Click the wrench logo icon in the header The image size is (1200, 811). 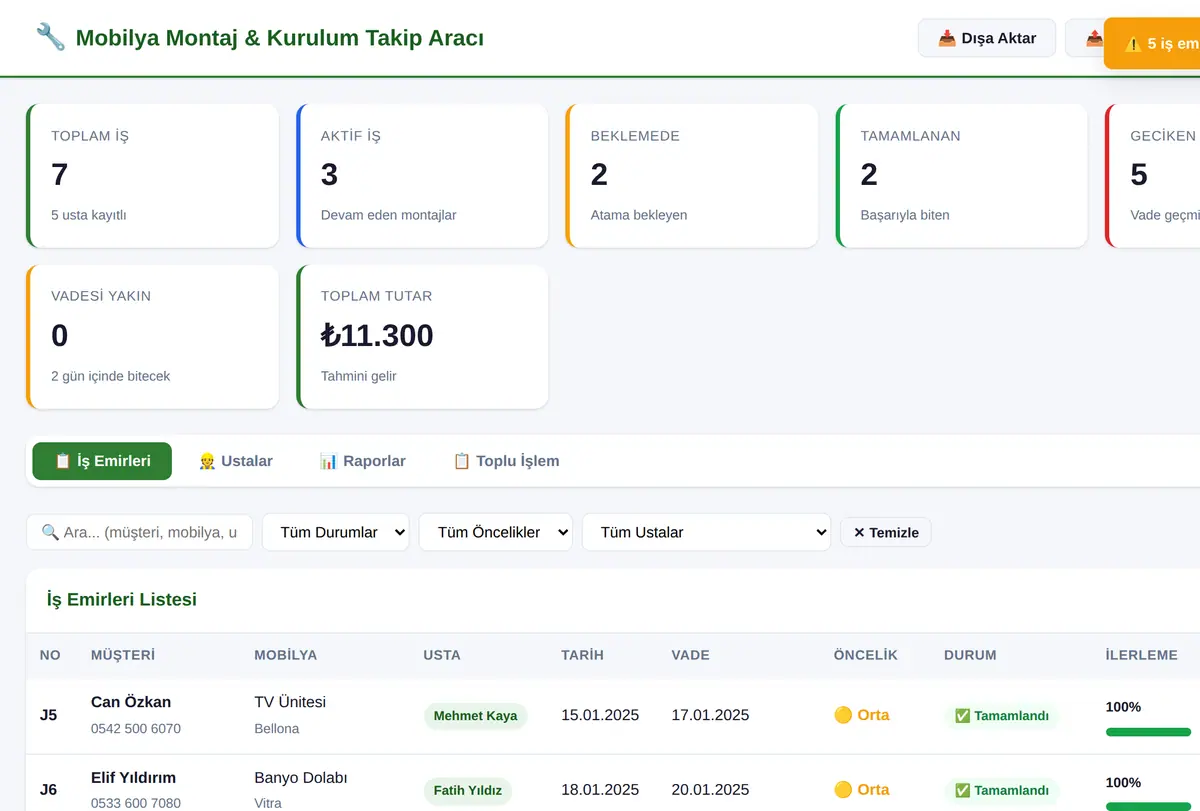click(50, 38)
